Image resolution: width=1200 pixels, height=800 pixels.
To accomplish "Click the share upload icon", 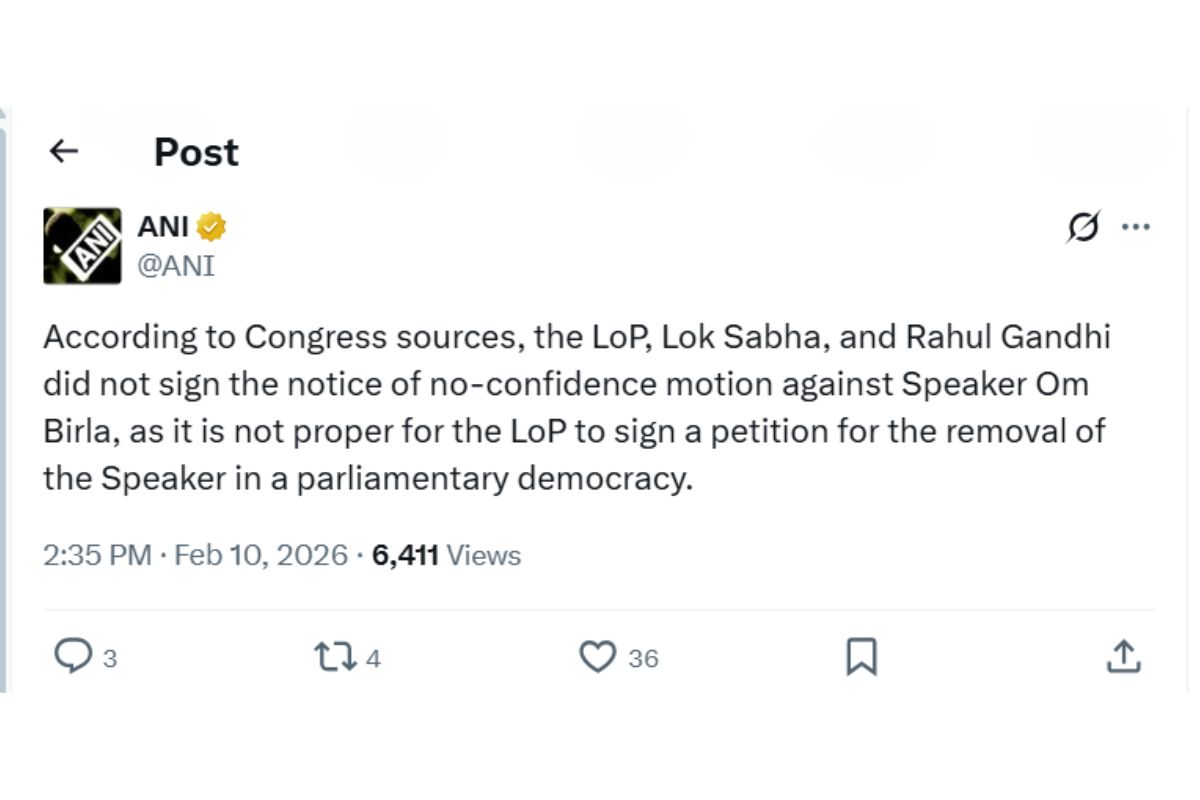I will tap(1123, 657).
